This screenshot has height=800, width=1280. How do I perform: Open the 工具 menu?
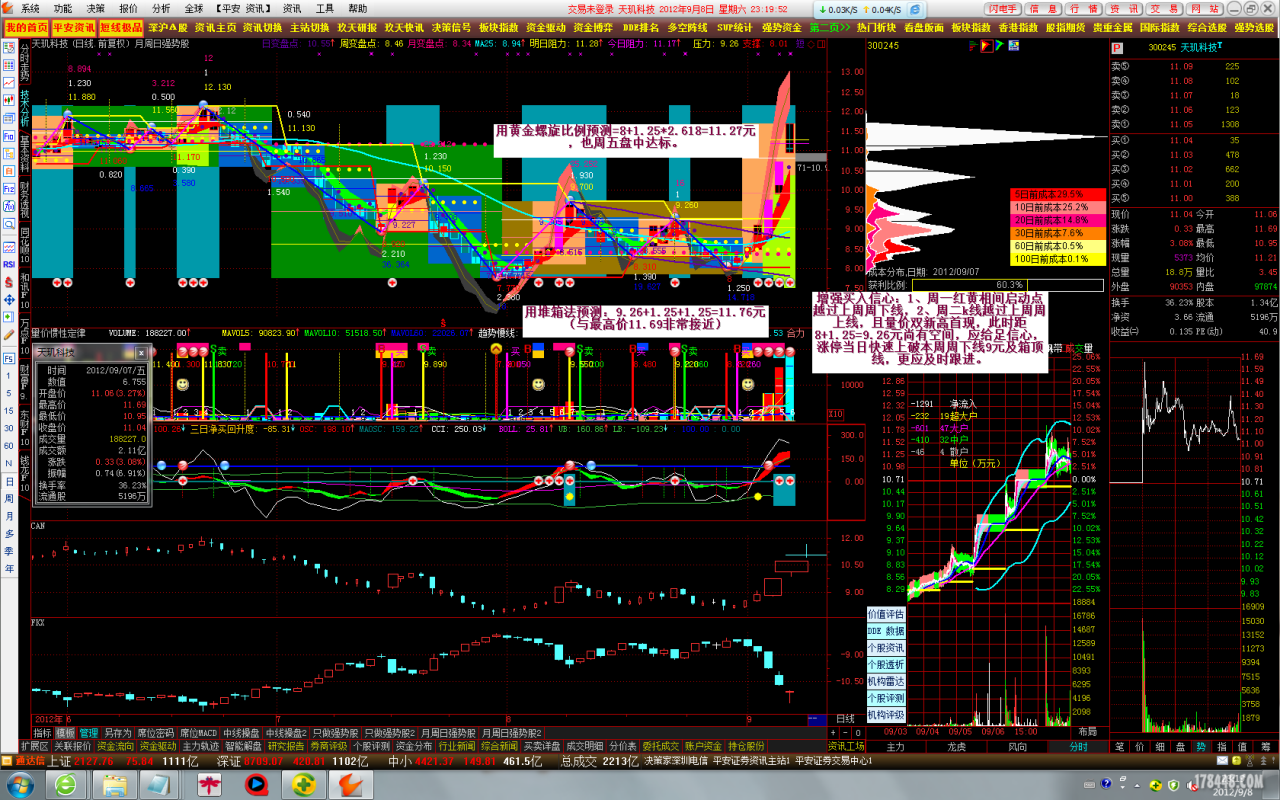coord(325,8)
